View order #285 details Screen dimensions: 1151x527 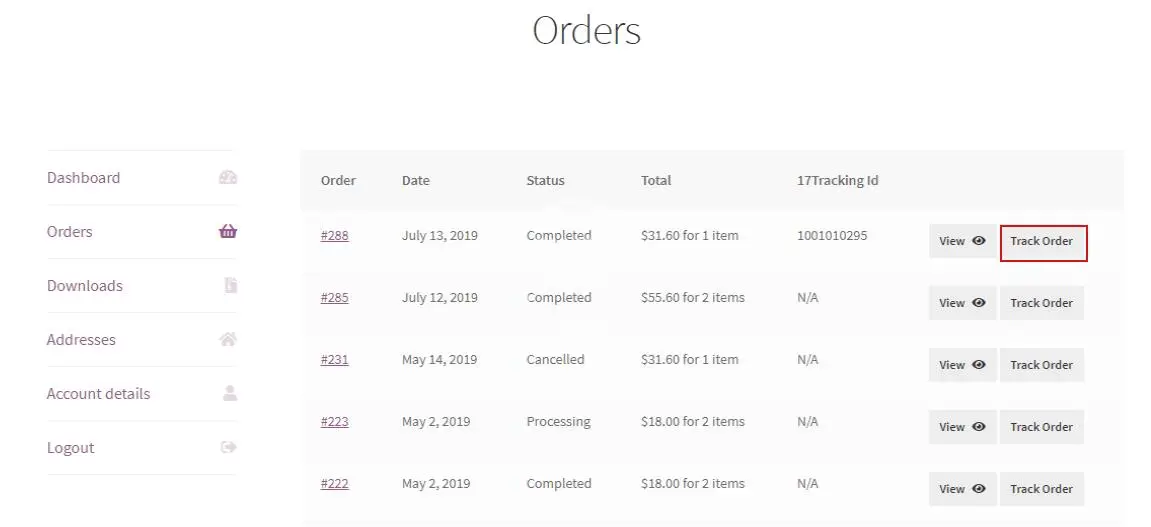pos(962,303)
